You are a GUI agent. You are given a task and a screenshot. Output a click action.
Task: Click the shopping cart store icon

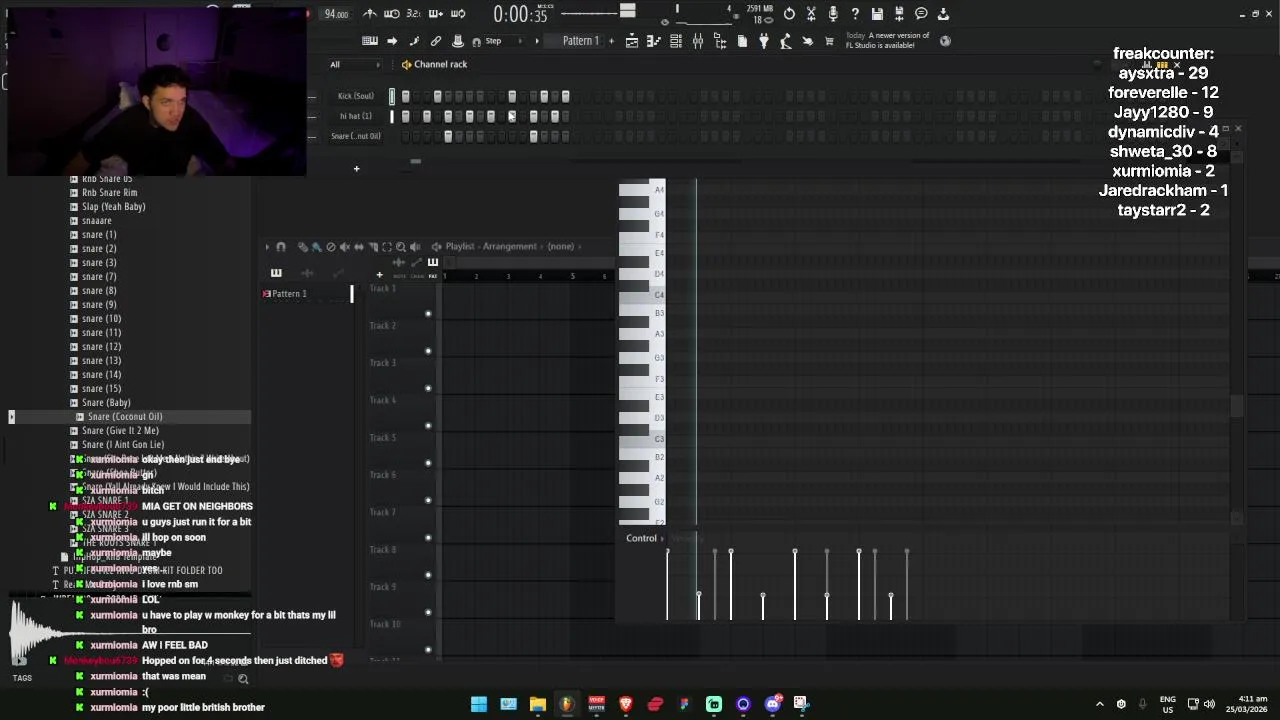(x=829, y=41)
